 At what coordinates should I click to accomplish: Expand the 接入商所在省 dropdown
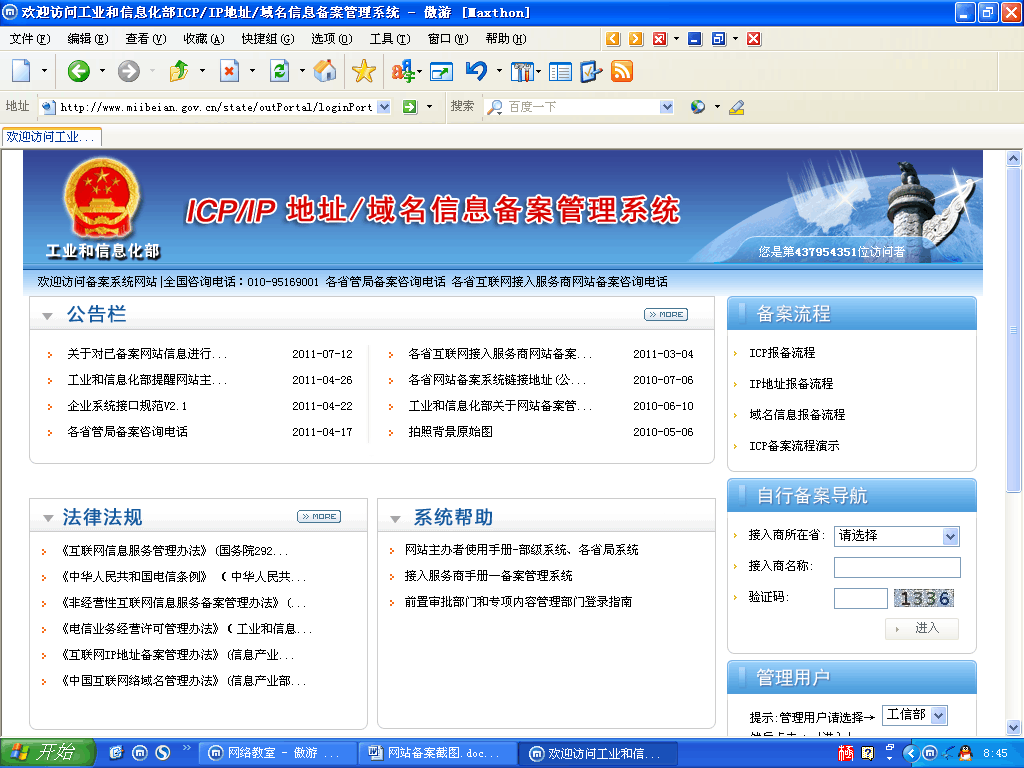[950, 536]
